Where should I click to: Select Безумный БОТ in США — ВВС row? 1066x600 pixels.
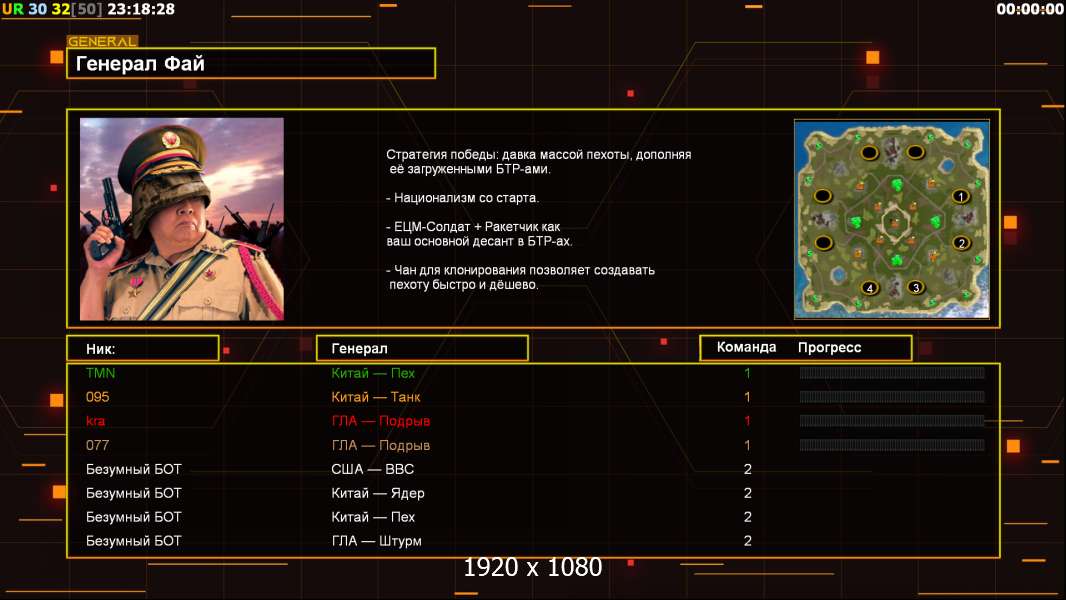click(133, 469)
